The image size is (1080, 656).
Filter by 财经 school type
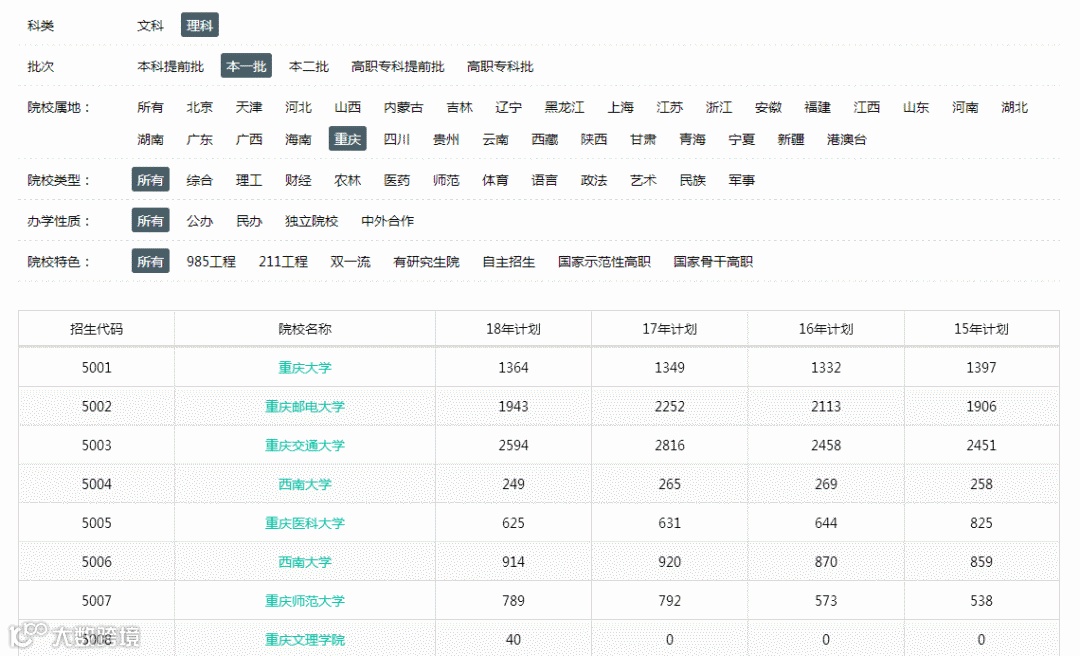[298, 180]
